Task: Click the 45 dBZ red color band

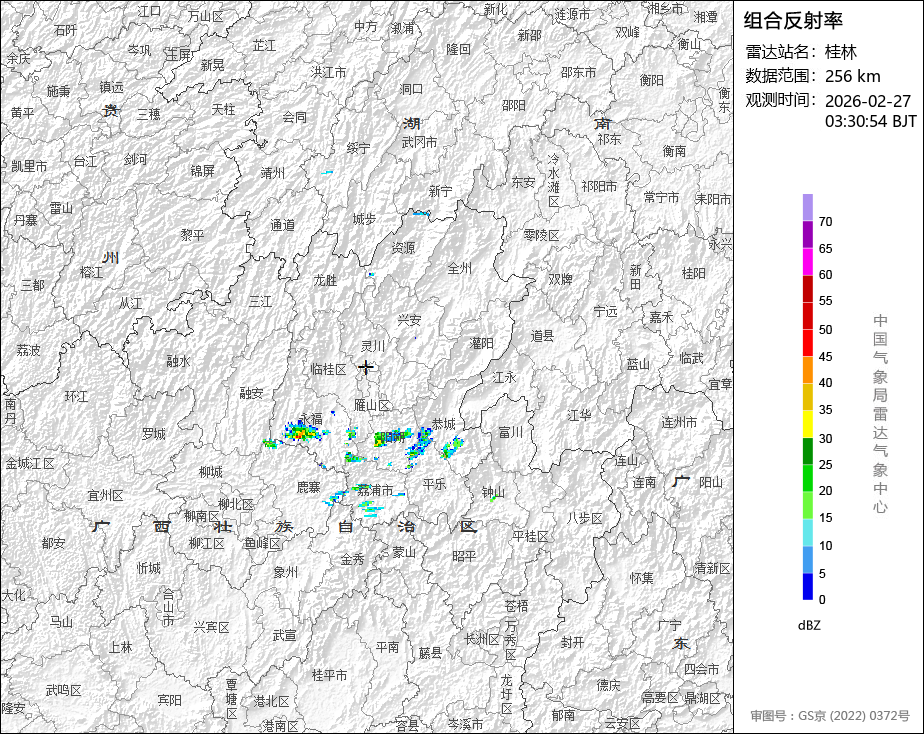Action: click(807, 343)
